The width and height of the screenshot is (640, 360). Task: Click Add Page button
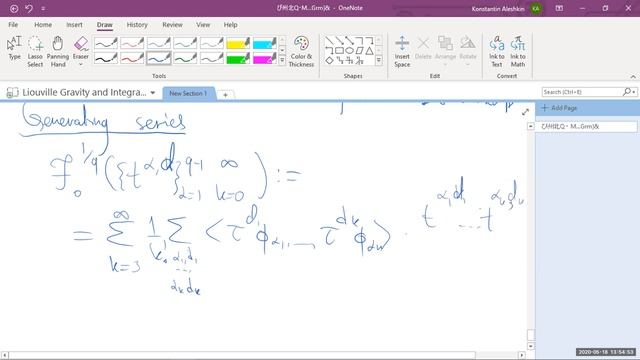(x=559, y=108)
